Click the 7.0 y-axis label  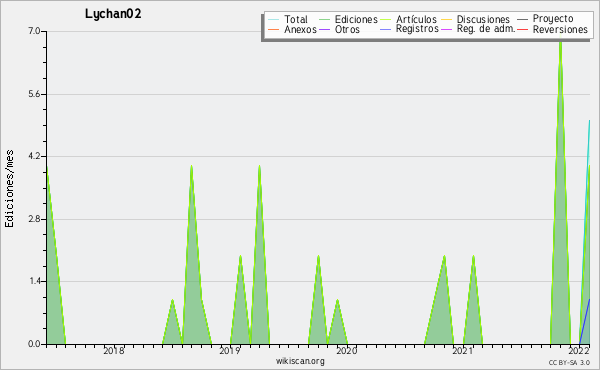tap(34, 31)
